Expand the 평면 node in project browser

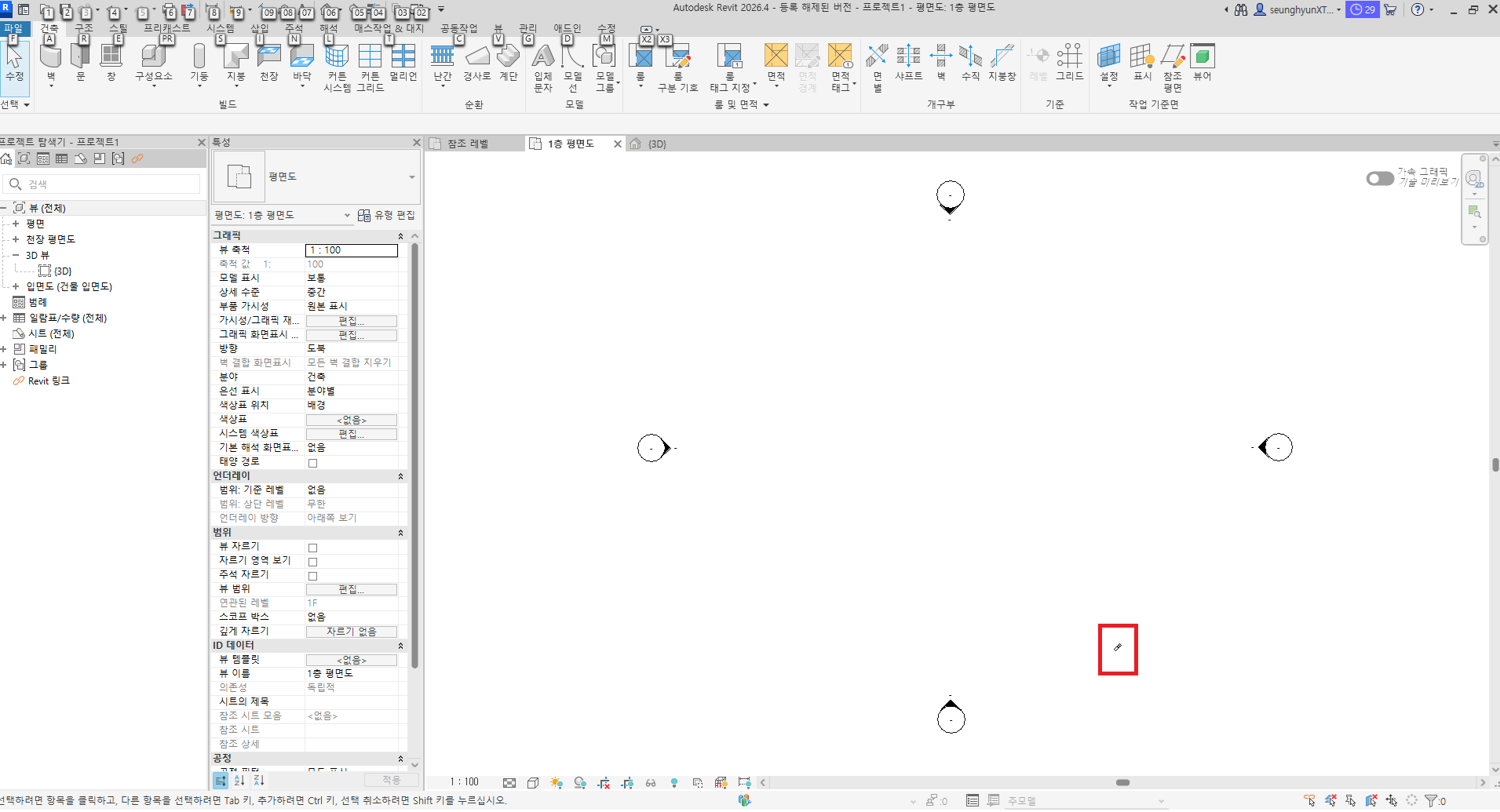(15, 224)
